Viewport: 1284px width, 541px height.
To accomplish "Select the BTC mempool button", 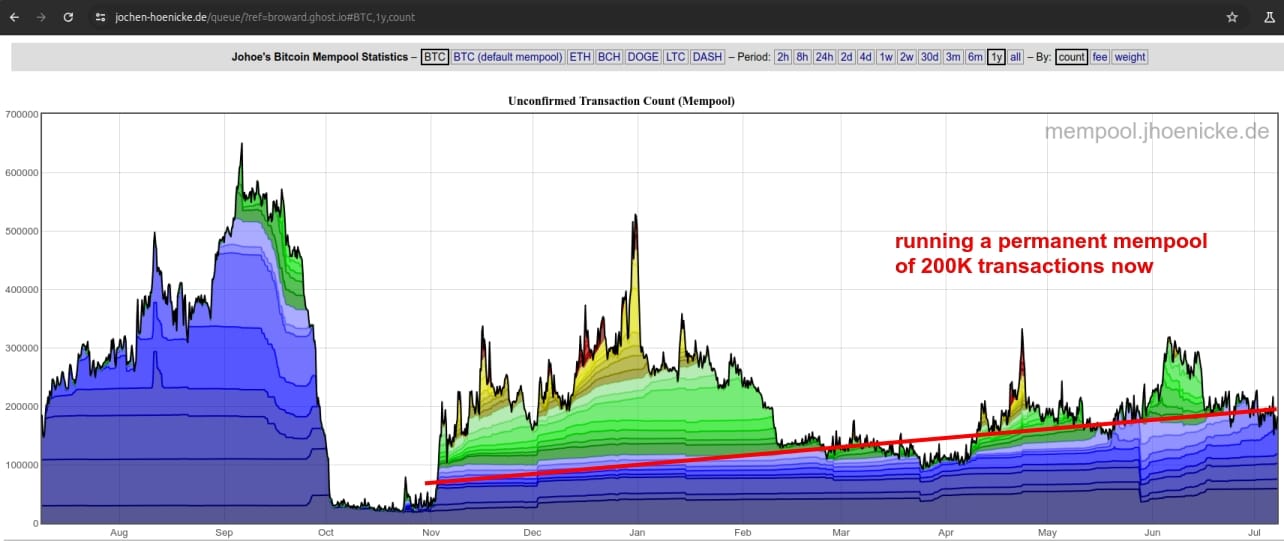I will point(435,57).
